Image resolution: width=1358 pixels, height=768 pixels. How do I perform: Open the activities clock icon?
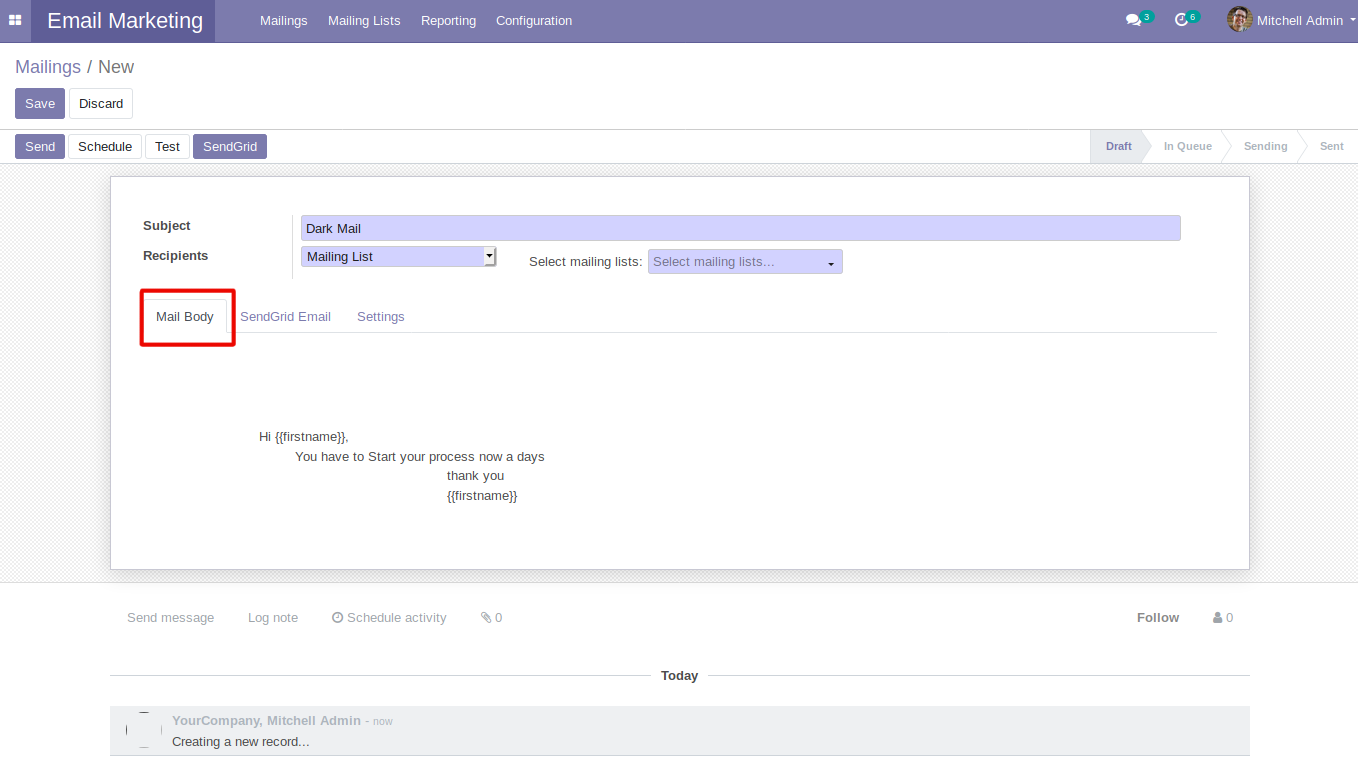click(1181, 20)
